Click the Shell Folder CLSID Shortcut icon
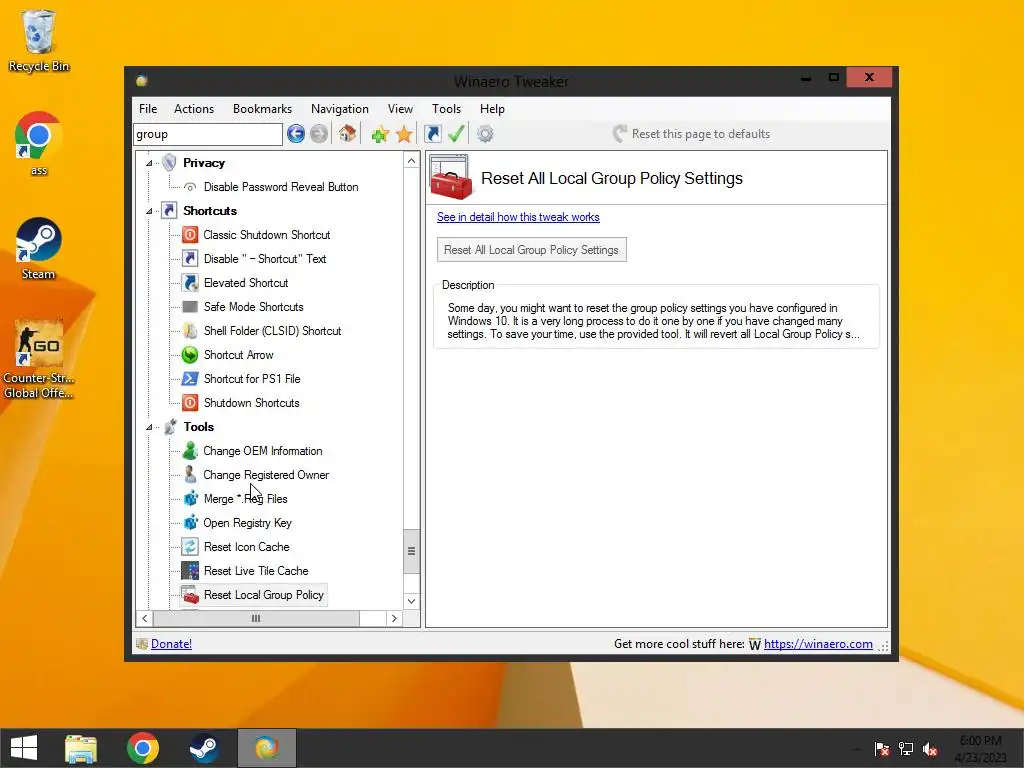 [189, 330]
